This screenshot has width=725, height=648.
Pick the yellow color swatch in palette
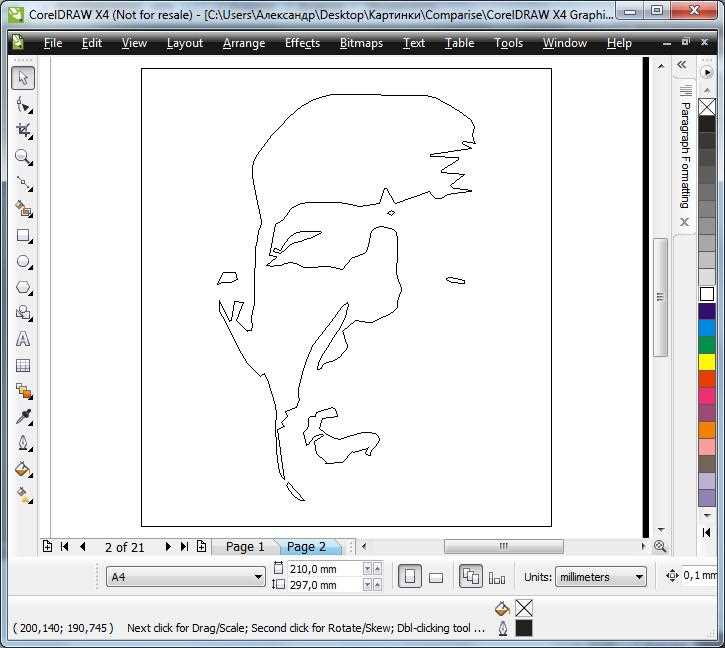pos(707,361)
